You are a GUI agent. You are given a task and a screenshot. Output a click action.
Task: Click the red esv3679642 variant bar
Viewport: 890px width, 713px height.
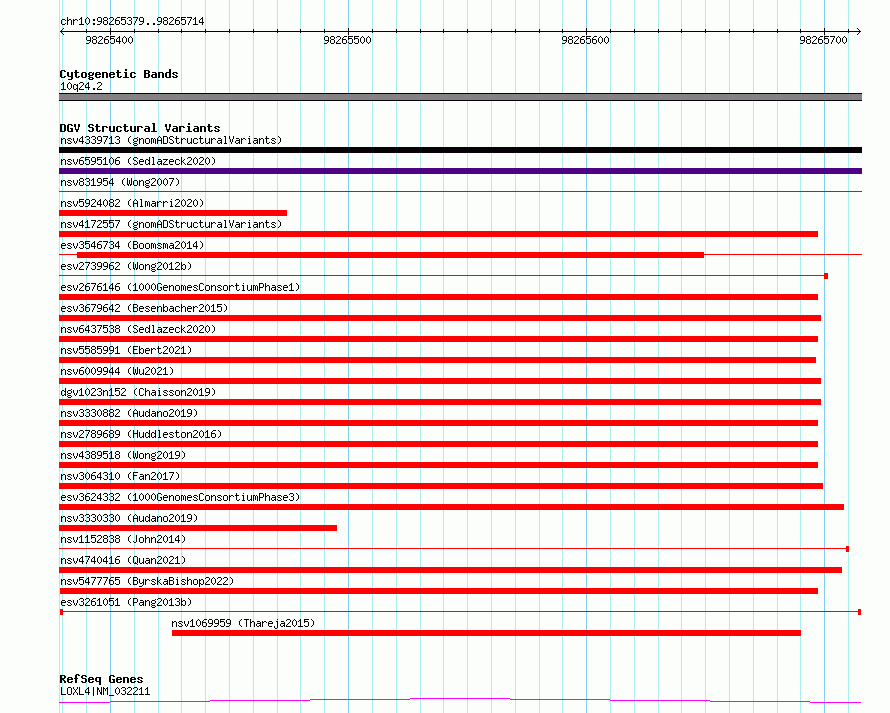pos(440,318)
